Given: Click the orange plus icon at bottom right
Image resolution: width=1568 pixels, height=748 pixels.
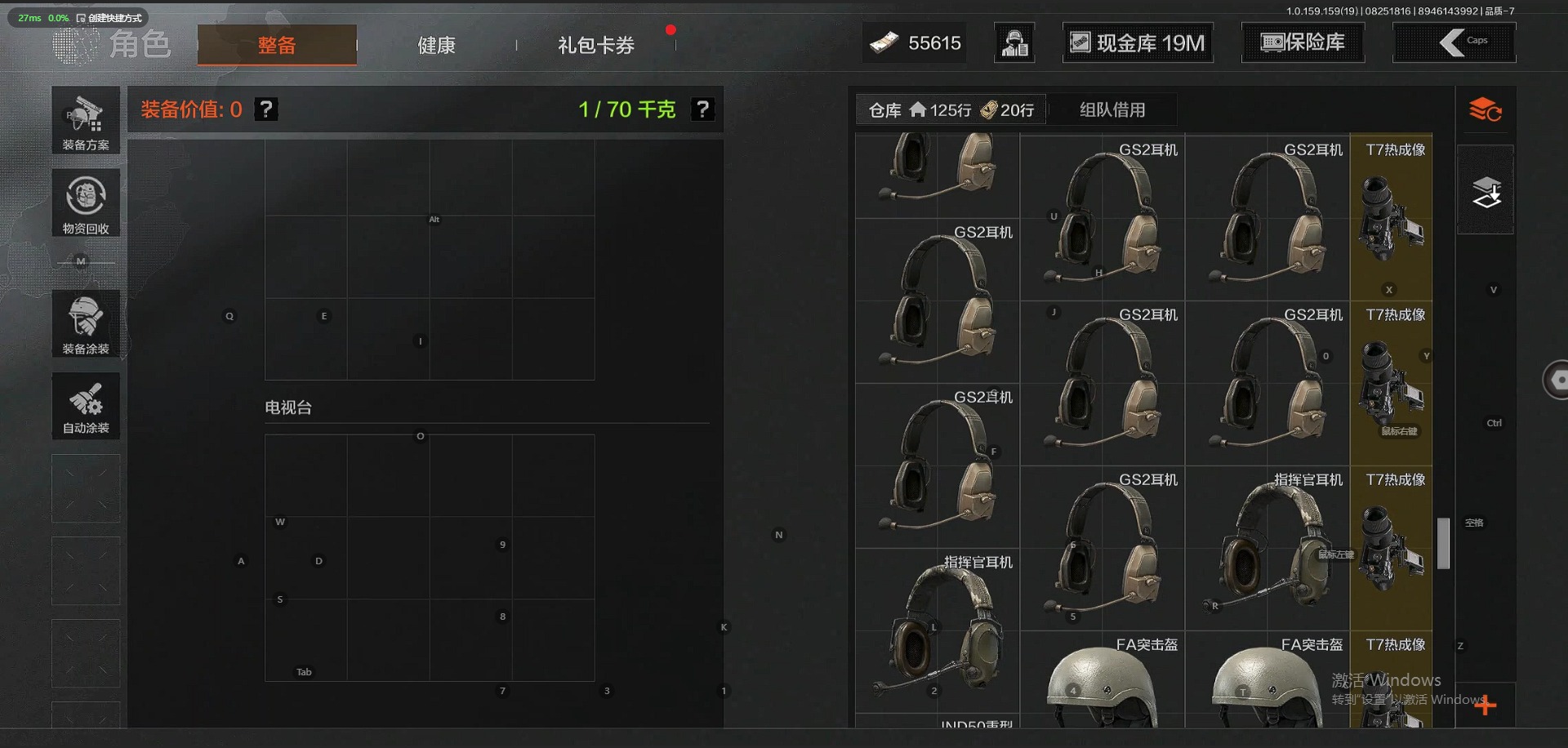Looking at the screenshot, I should point(1486,705).
